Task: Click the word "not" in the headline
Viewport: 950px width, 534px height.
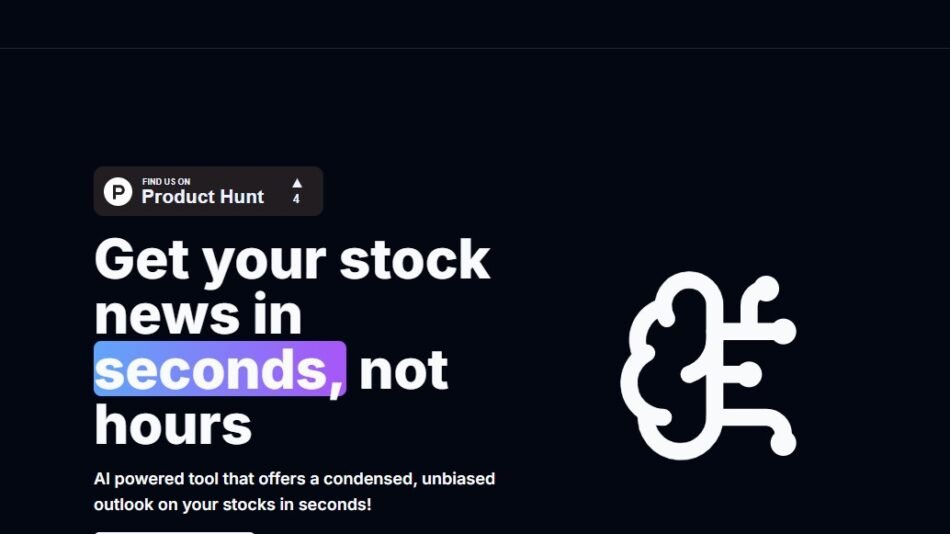Action: [x=403, y=370]
